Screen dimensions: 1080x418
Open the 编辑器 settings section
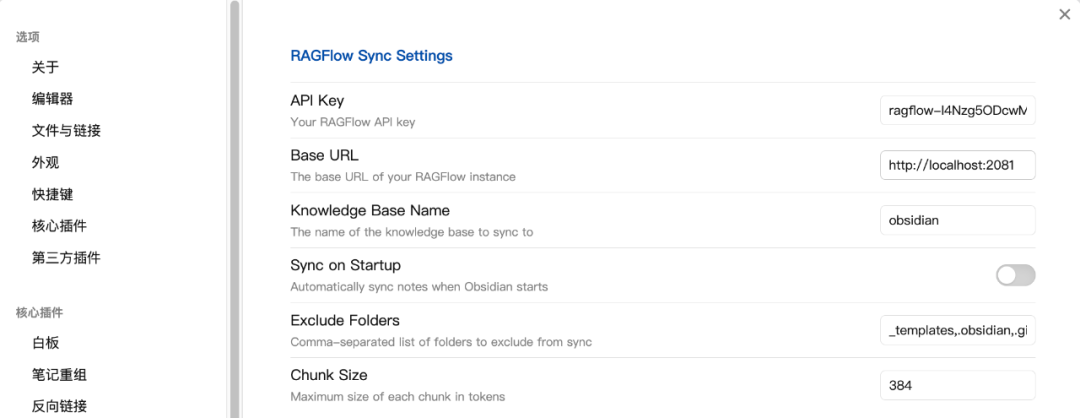coord(52,99)
